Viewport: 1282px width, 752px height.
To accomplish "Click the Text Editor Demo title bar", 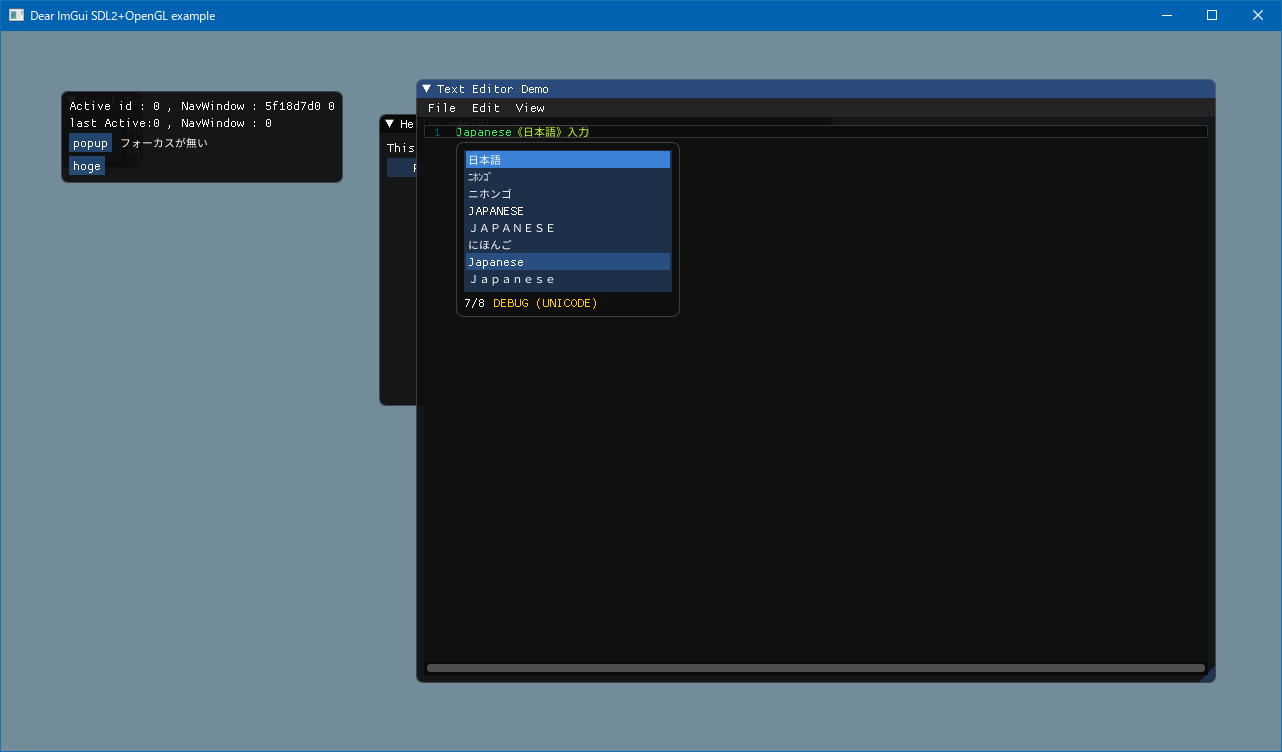I will (x=815, y=89).
